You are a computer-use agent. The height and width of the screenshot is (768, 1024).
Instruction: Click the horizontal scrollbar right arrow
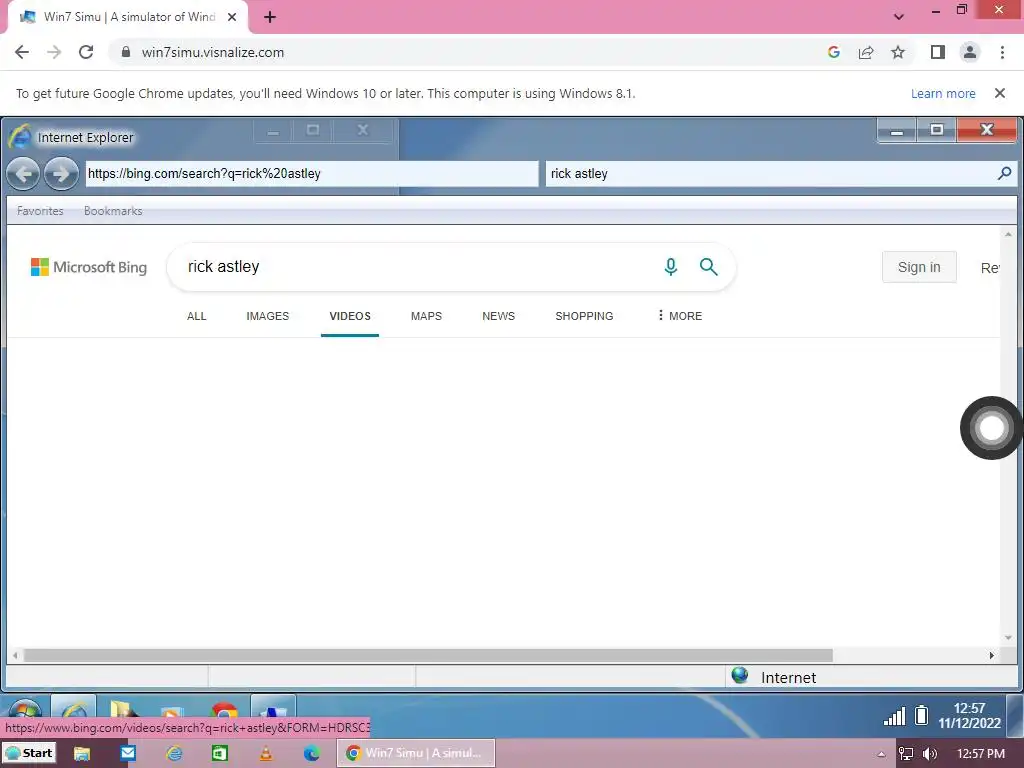[991, 655]
